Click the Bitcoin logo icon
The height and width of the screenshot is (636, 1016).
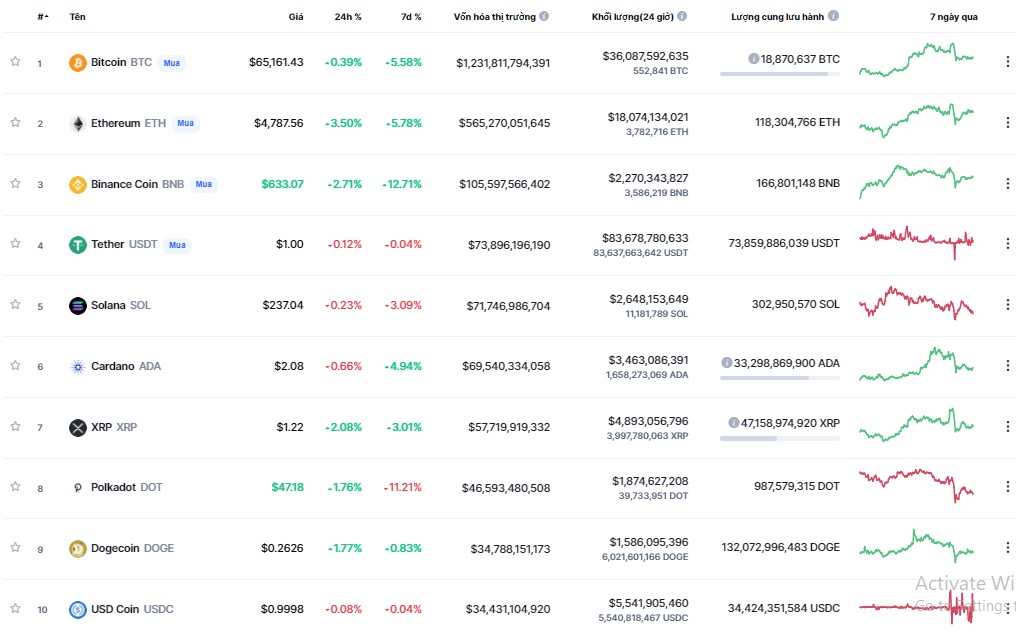coord(78,63)
